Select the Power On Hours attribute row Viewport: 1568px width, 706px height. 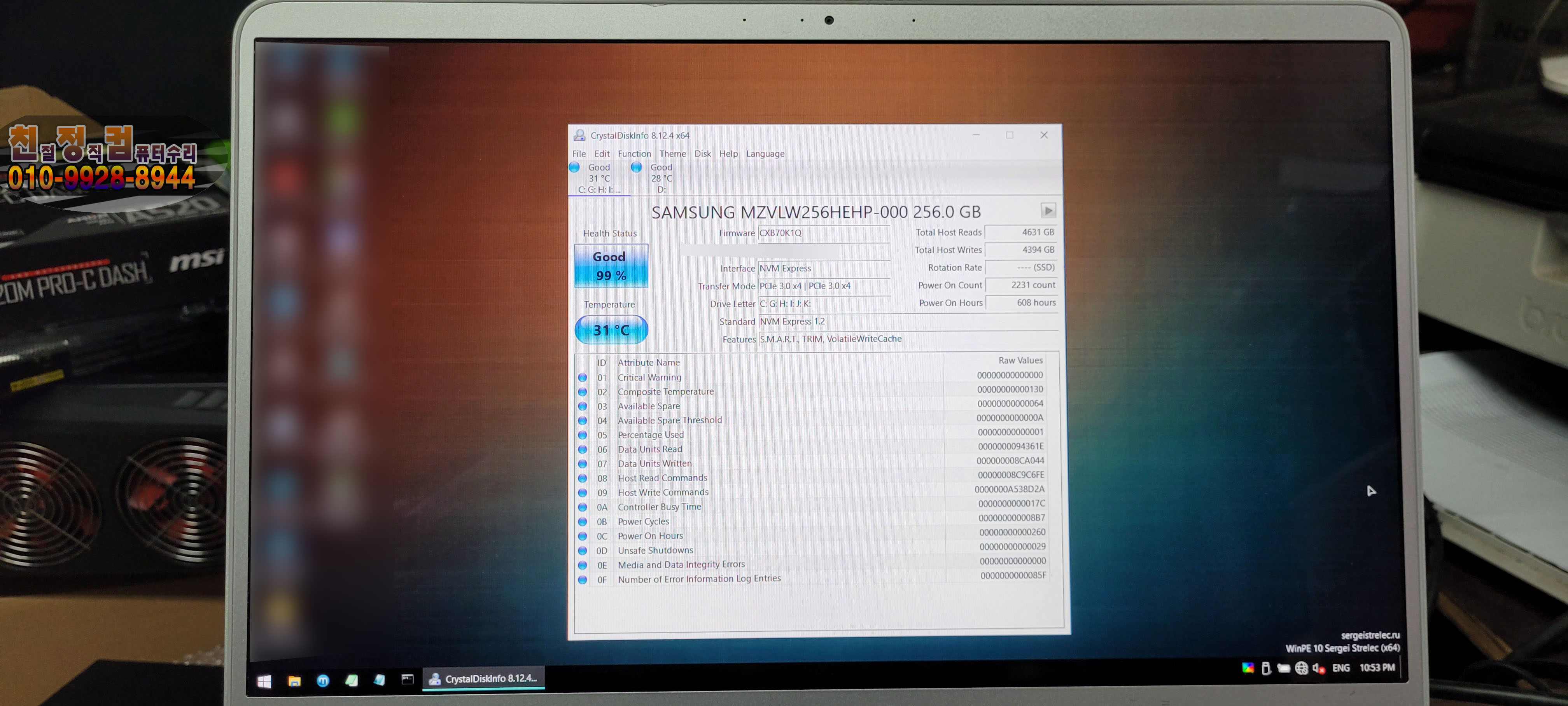point(650,536)
